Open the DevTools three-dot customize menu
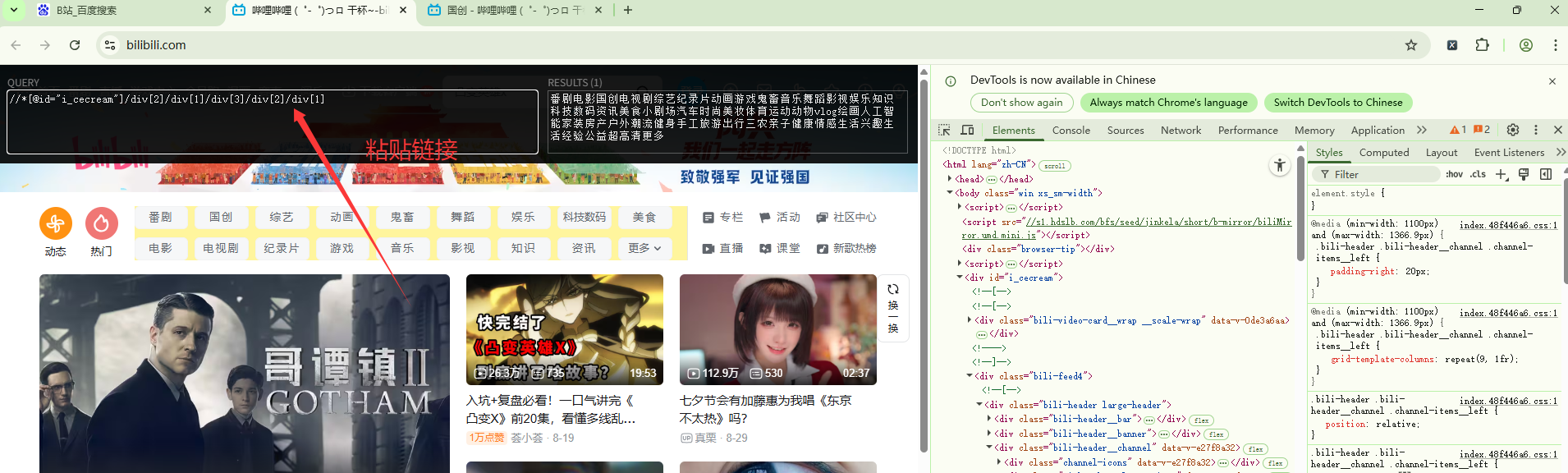The image size is (1568, 473). [1536, 130]
